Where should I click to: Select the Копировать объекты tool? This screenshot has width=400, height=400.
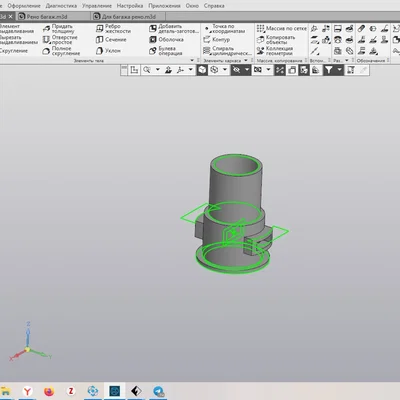(x=276, y=40)
